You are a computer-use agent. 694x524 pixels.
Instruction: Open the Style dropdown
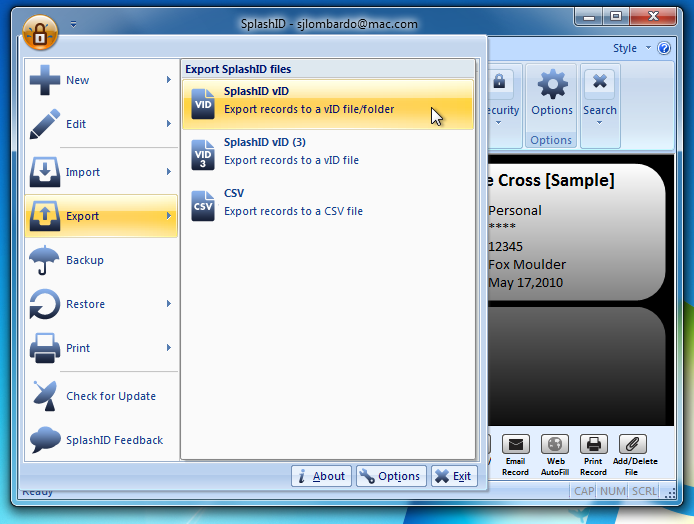(632, 48)
